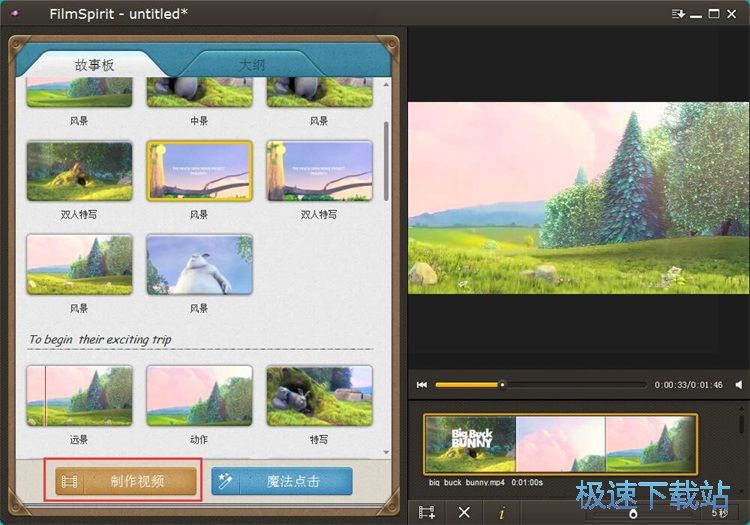Screen dimensions: 750x525
Task: Click the add video clip icon
Action: pos(427,512)
